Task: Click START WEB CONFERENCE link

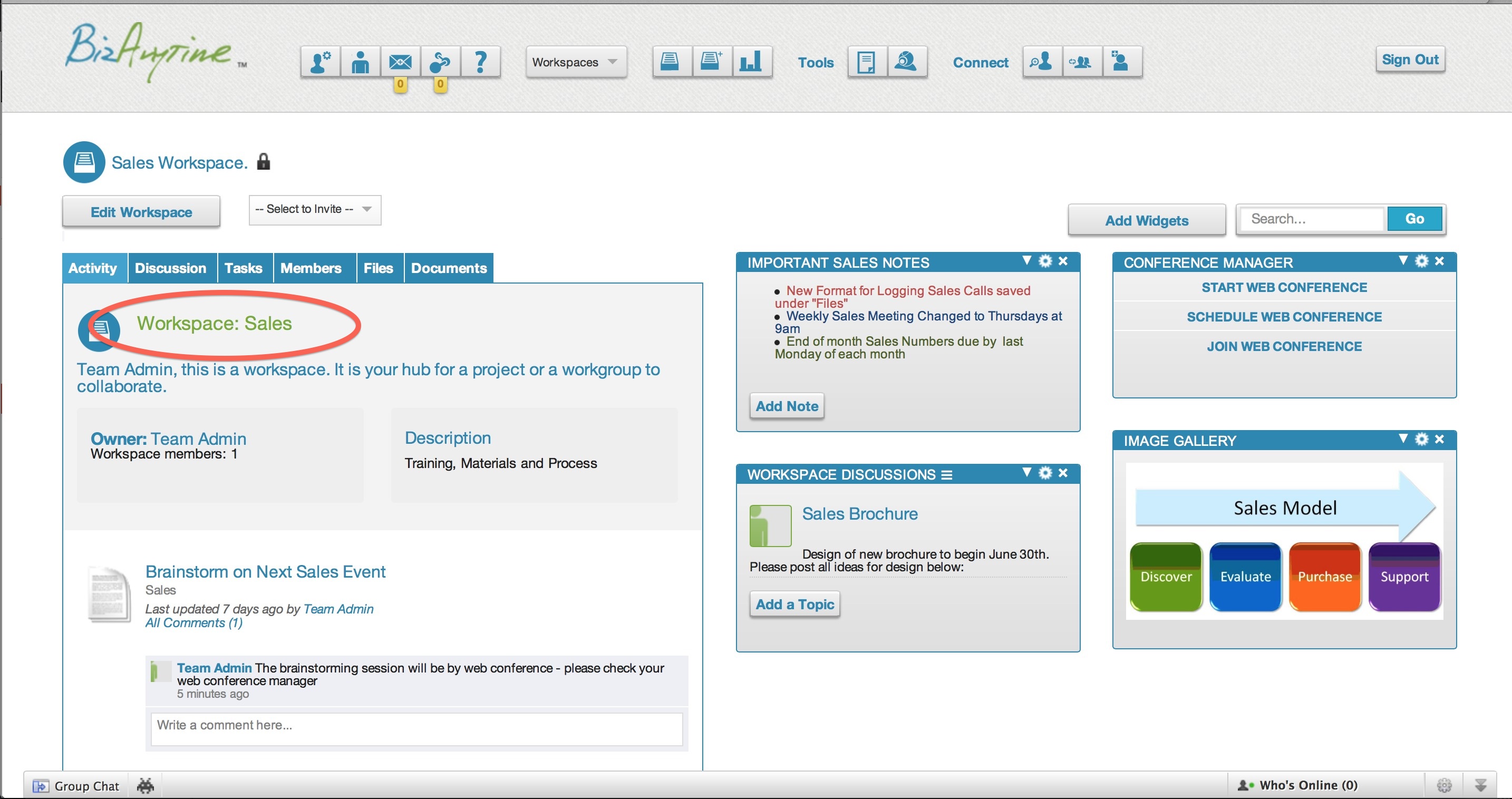Action: click(x=1284, y=287)
